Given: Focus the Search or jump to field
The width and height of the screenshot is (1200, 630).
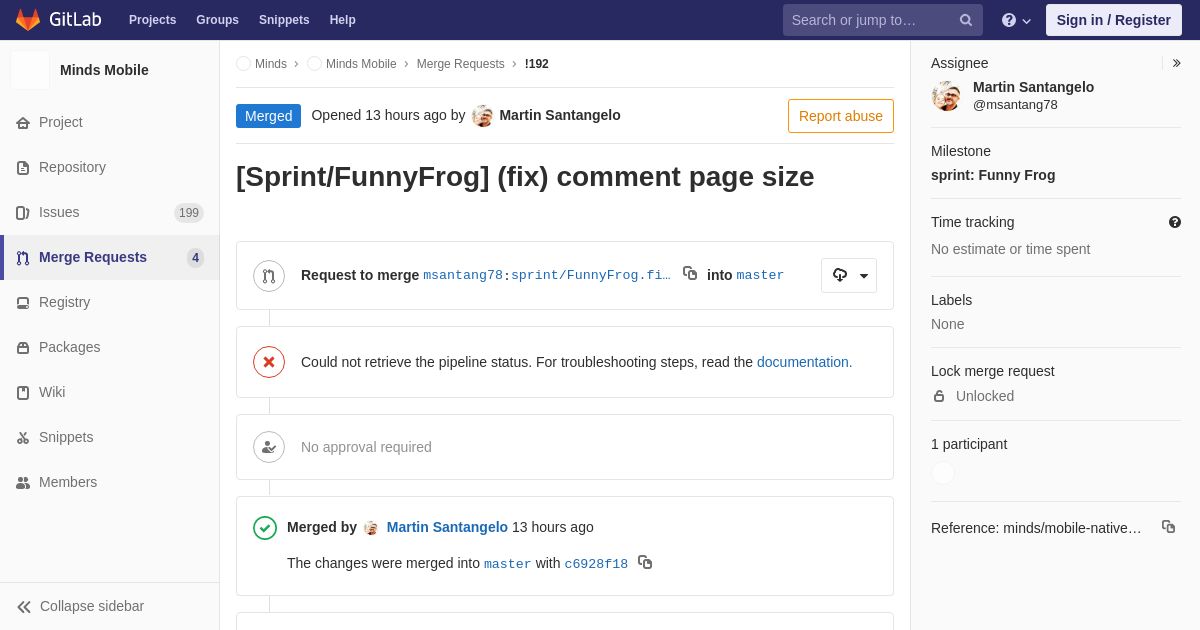Looking at the screenshot, I should pos(870,20).
